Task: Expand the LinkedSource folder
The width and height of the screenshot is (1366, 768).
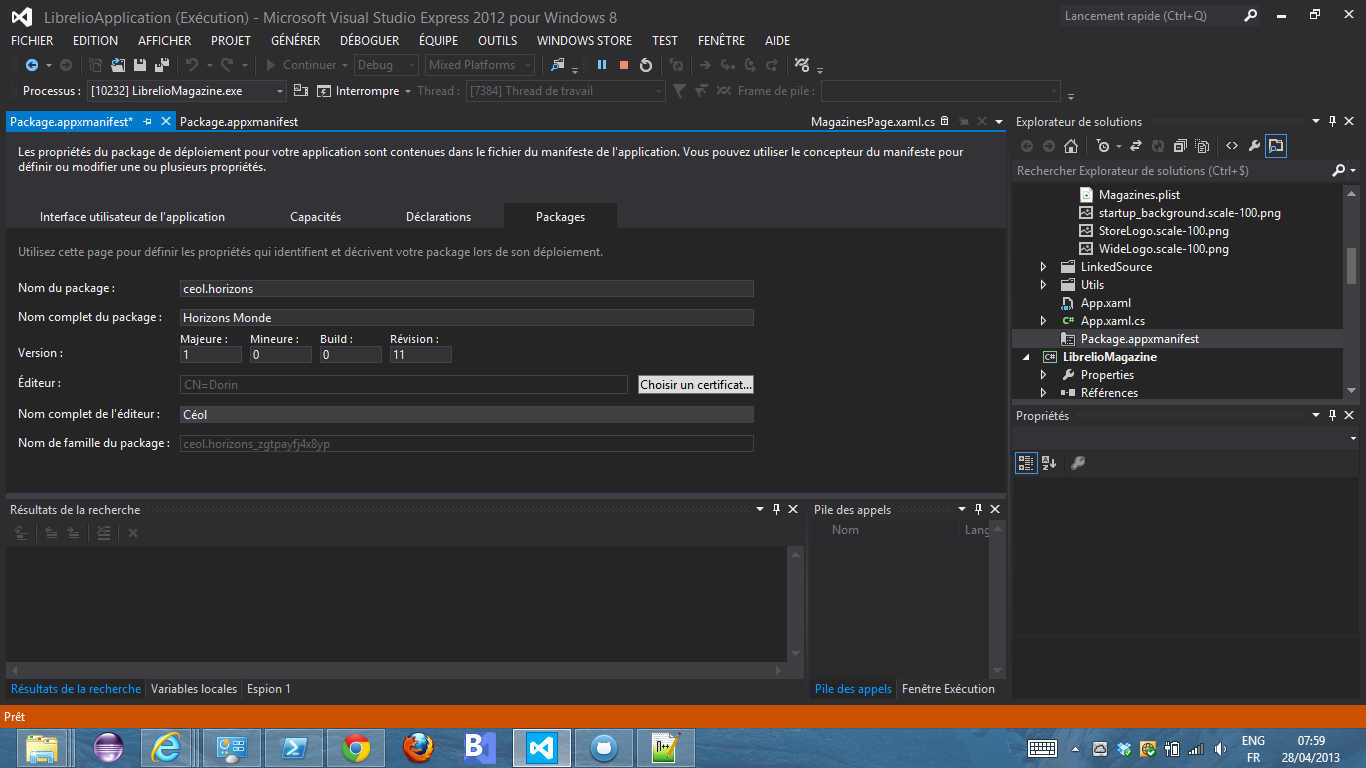Action: [1043, 267]
